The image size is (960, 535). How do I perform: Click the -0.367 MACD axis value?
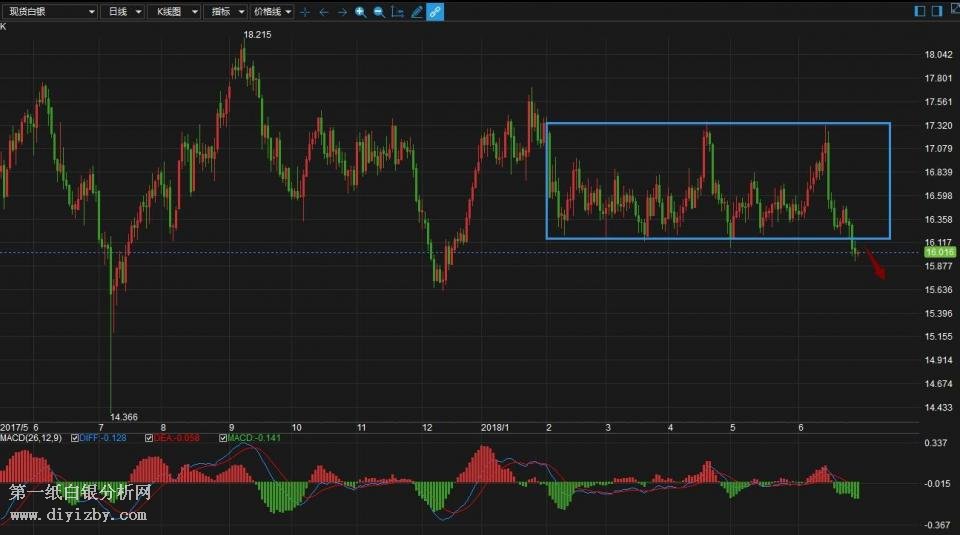[937, 525]
